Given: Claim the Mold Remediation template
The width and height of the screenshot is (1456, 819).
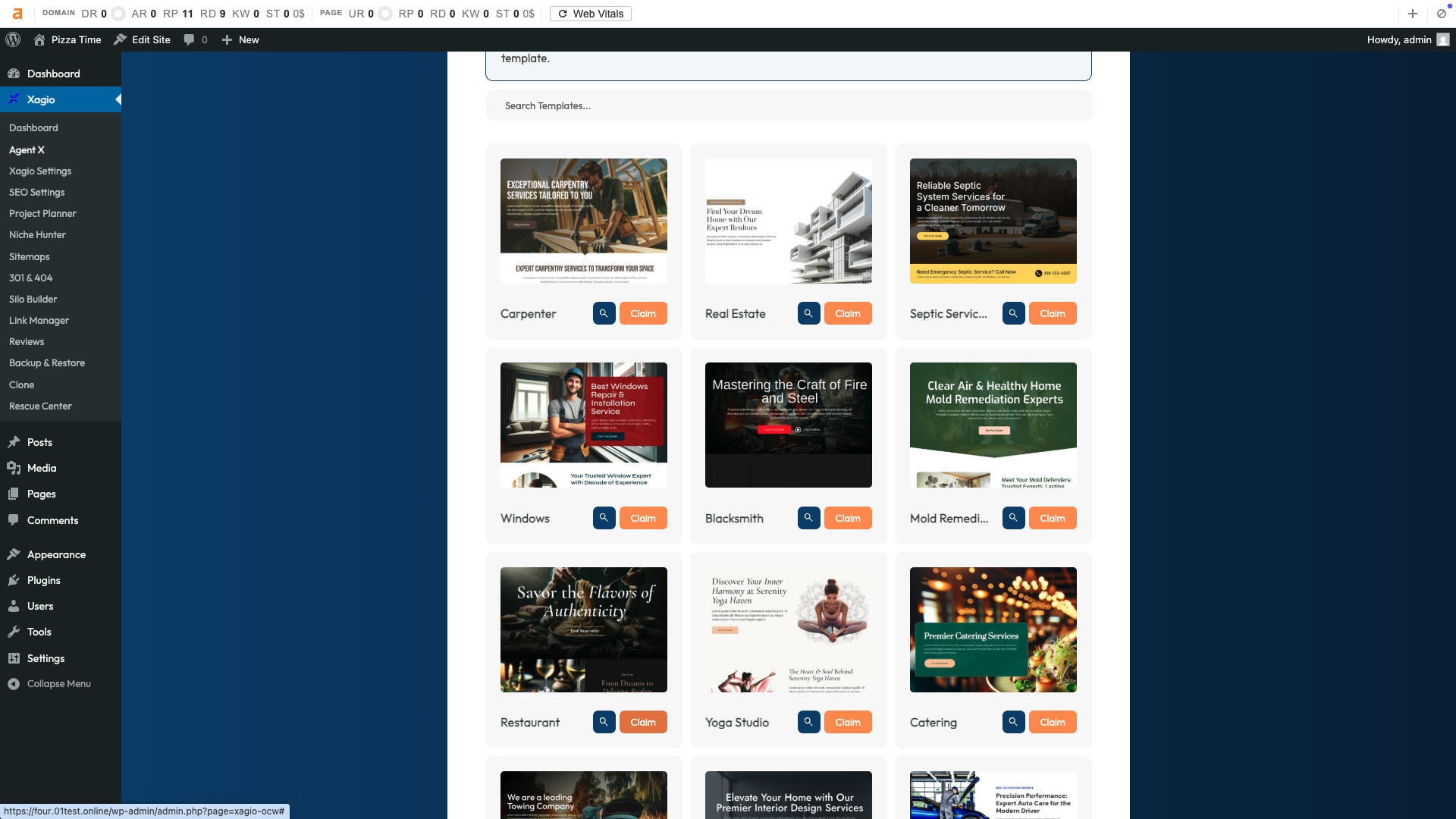Looking at the screenshot, I should click(1053, 518).
